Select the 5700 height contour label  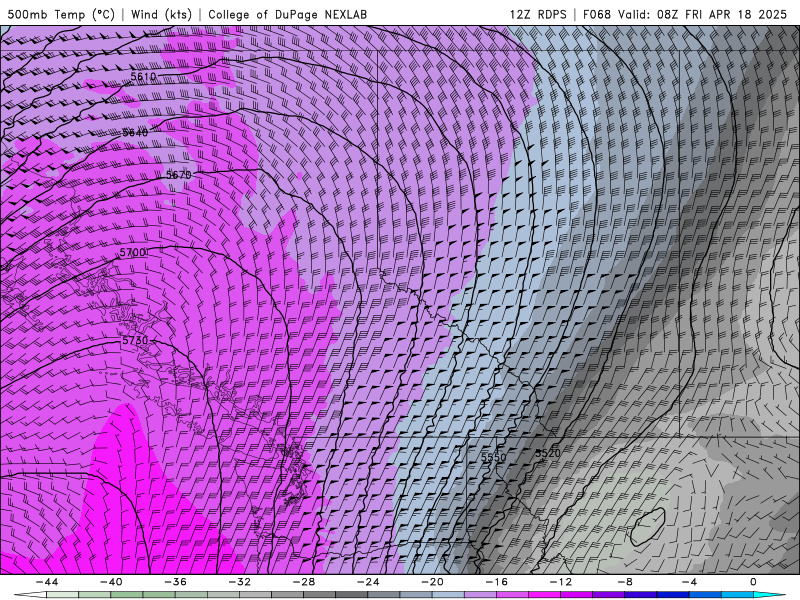[x=133, y=253]
